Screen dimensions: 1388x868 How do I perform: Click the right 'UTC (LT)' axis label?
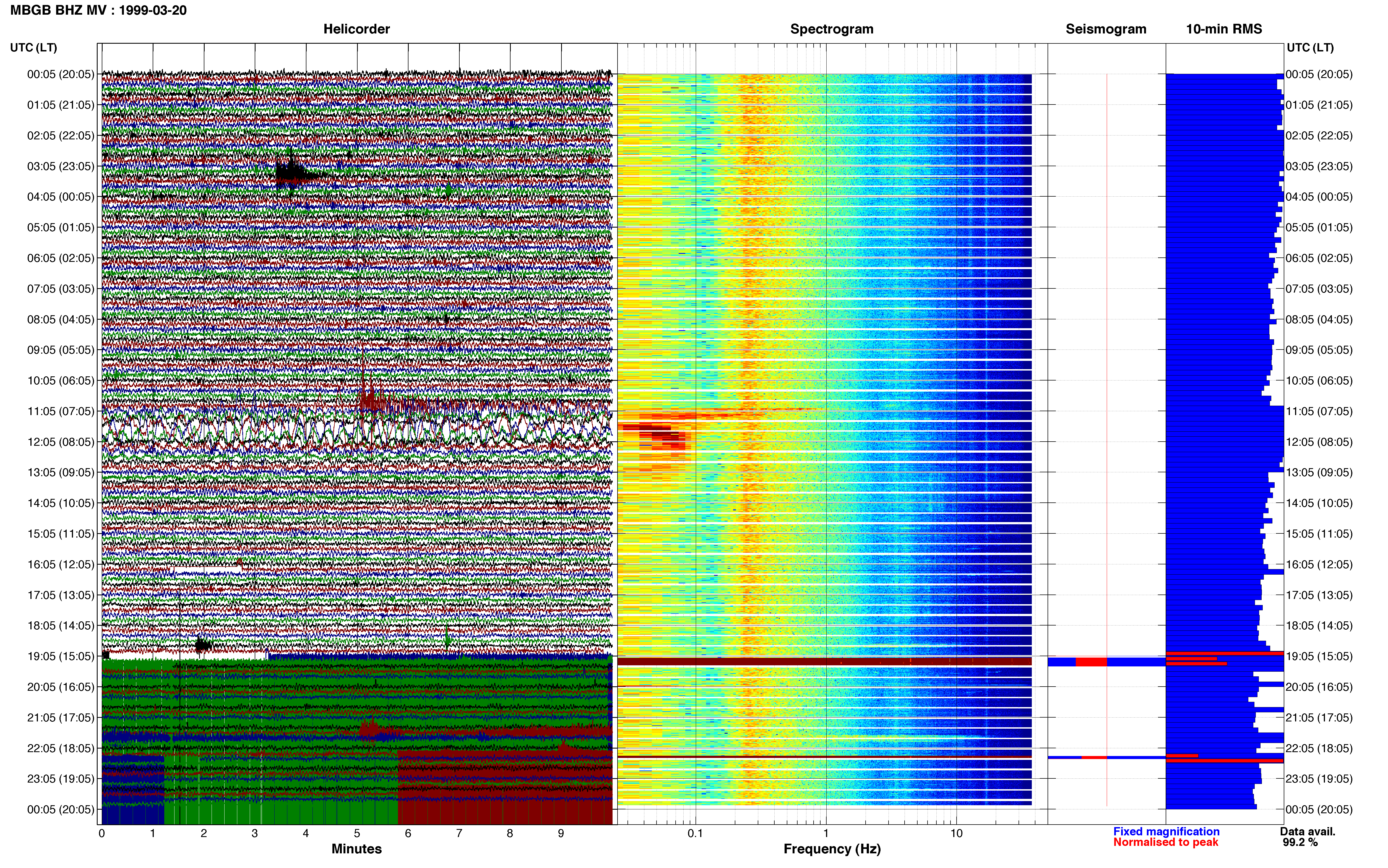1310,48
